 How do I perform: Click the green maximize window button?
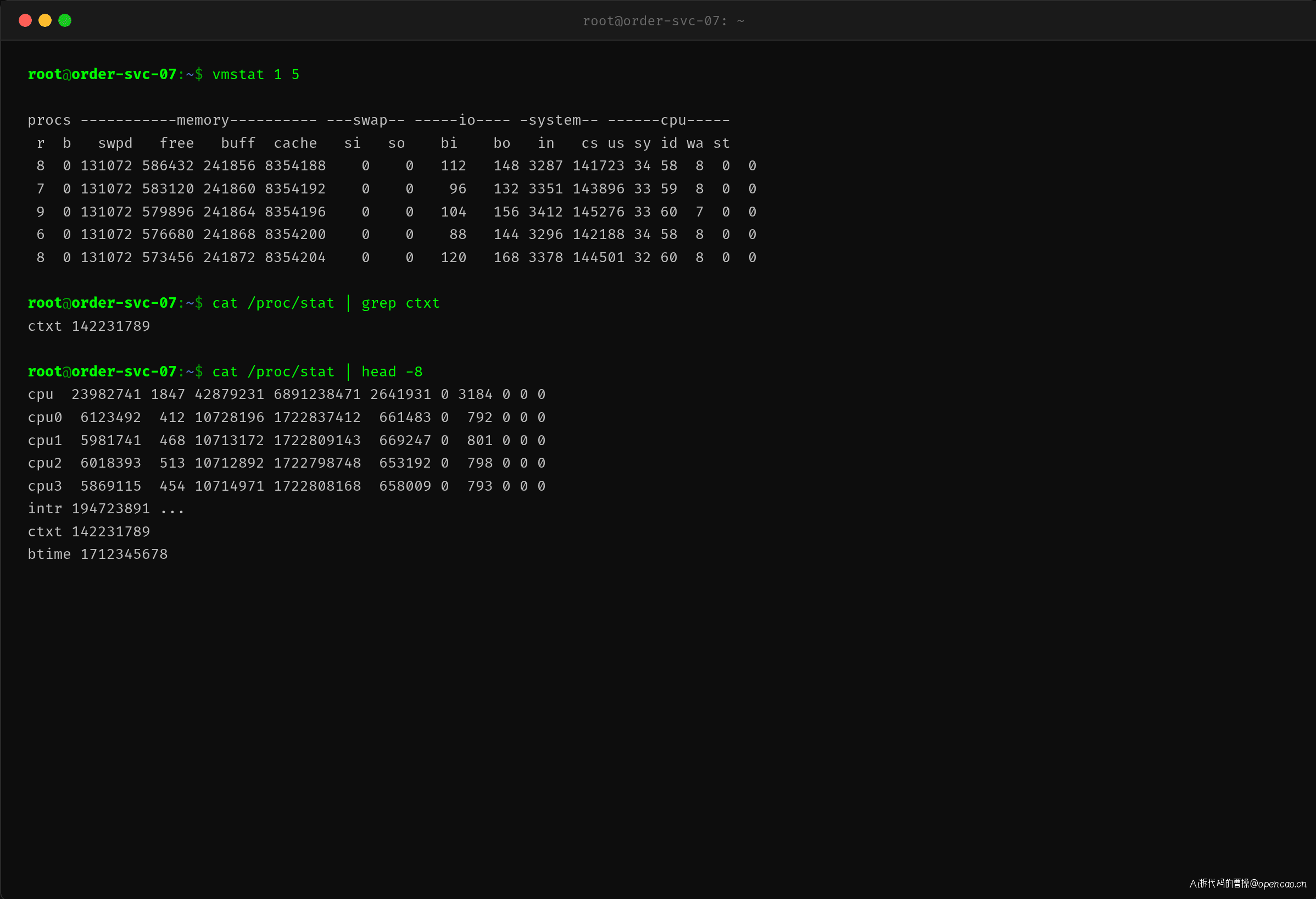65,21
